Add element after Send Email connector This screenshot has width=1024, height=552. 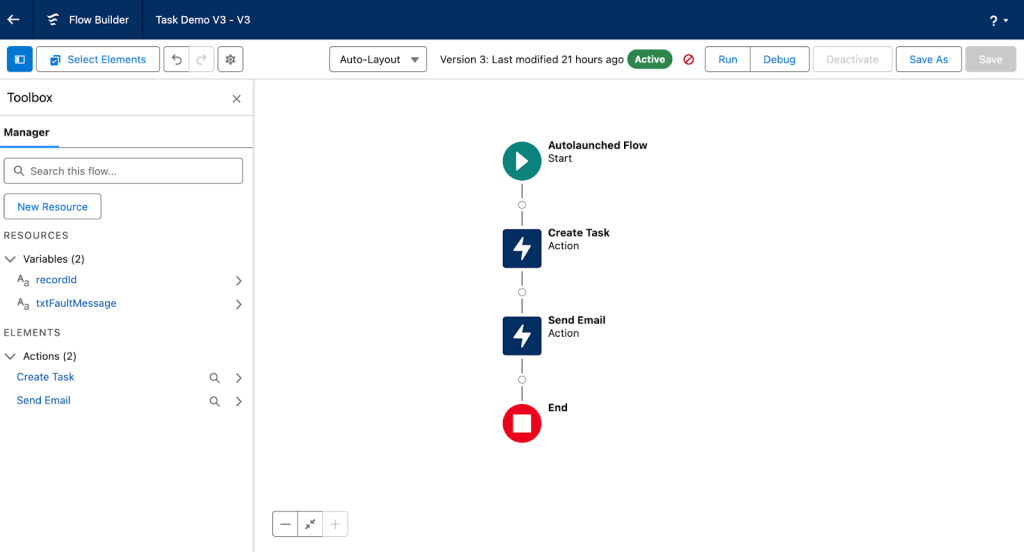click(522, 380)
